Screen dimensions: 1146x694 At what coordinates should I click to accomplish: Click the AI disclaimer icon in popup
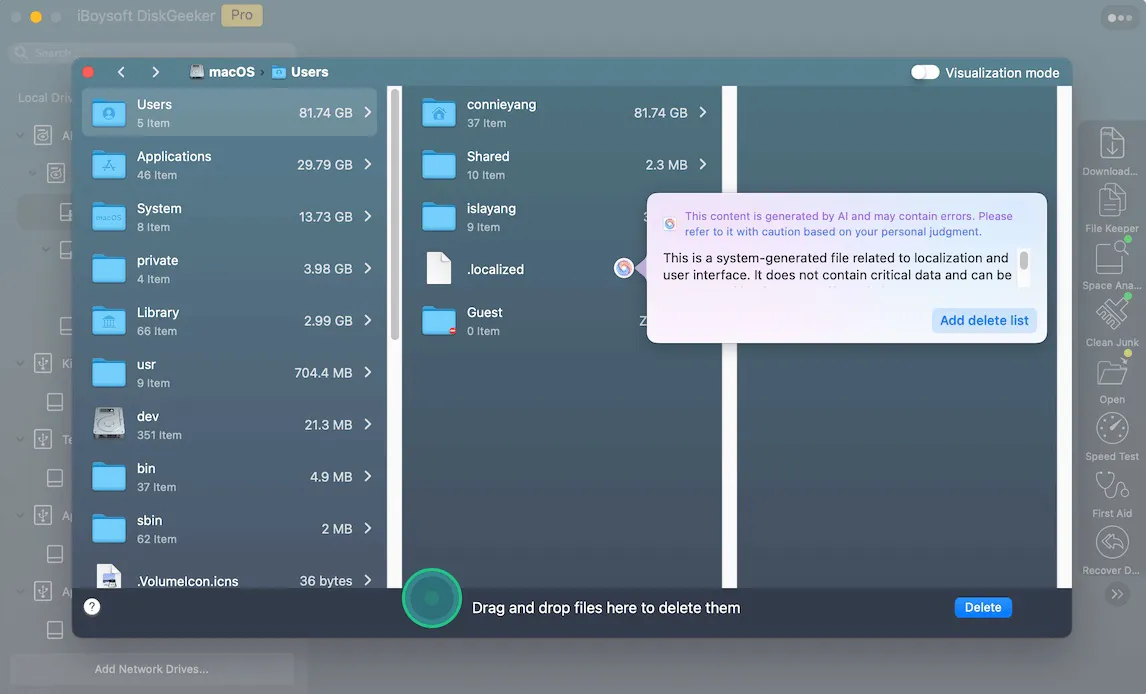(669, 224)
